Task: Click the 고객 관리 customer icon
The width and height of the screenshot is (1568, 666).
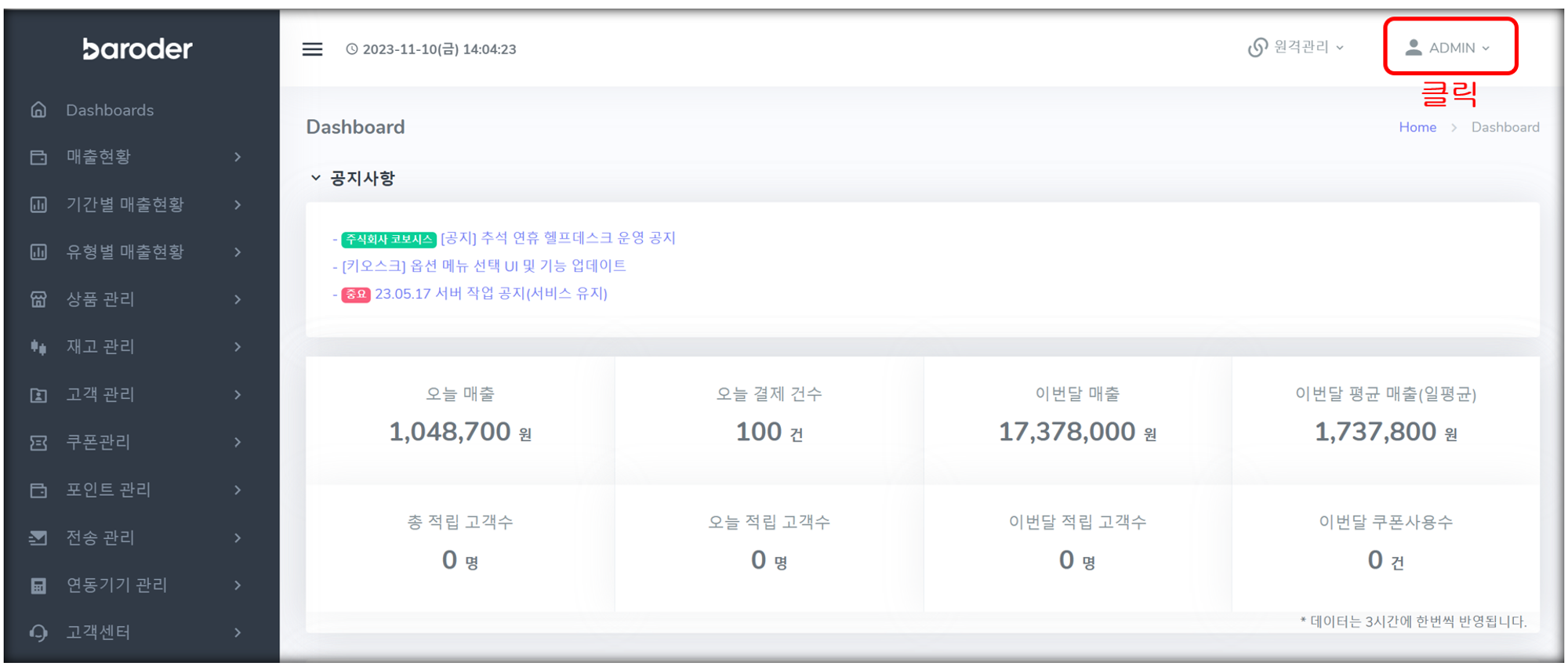Action: pyautogui.click(x=38, y=395)
